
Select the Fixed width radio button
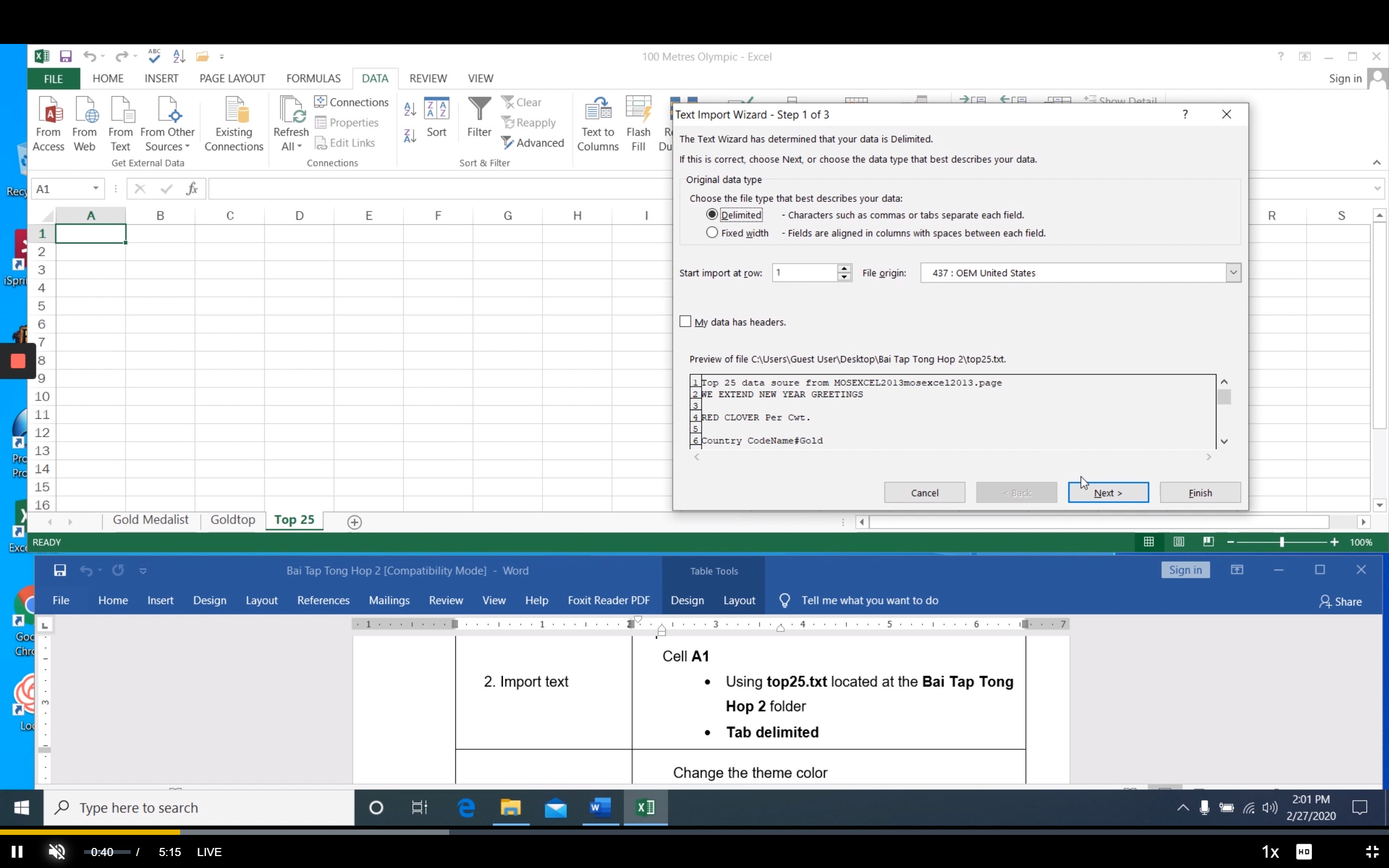point(712,232)
